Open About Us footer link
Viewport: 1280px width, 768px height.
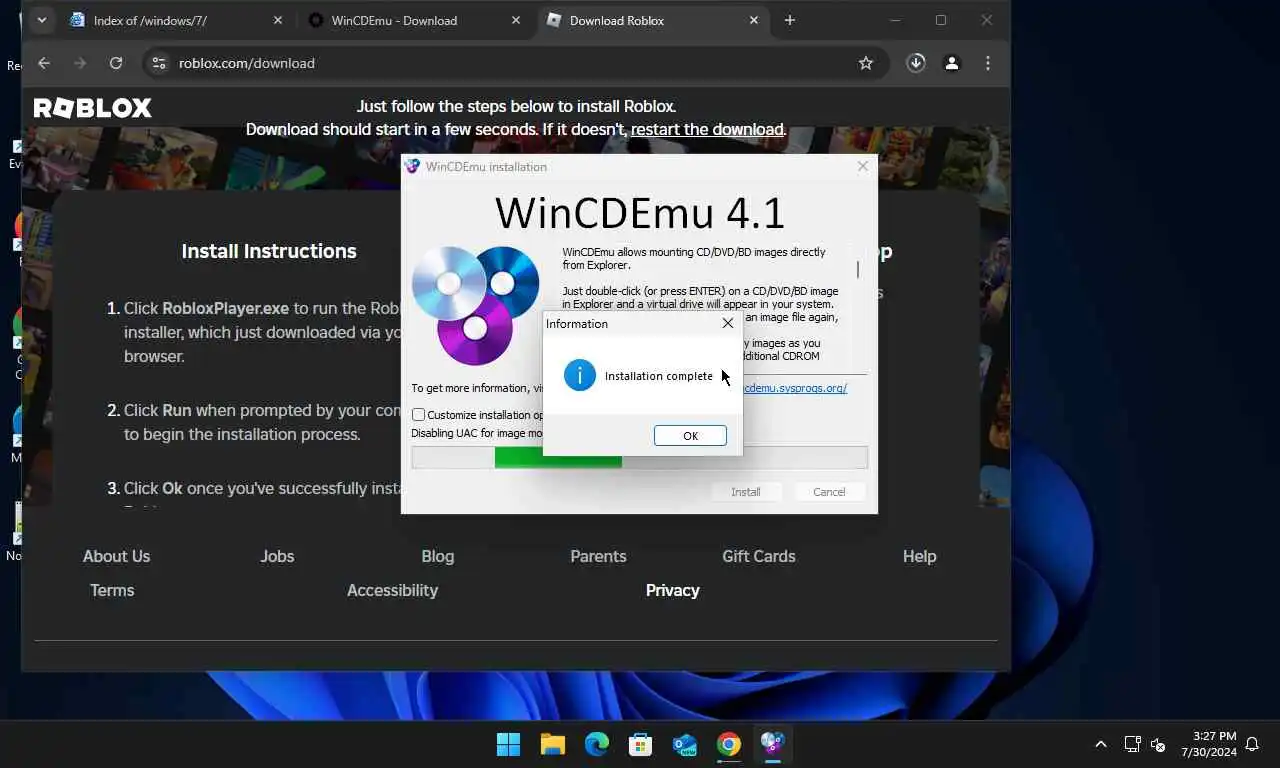point(116,556)
